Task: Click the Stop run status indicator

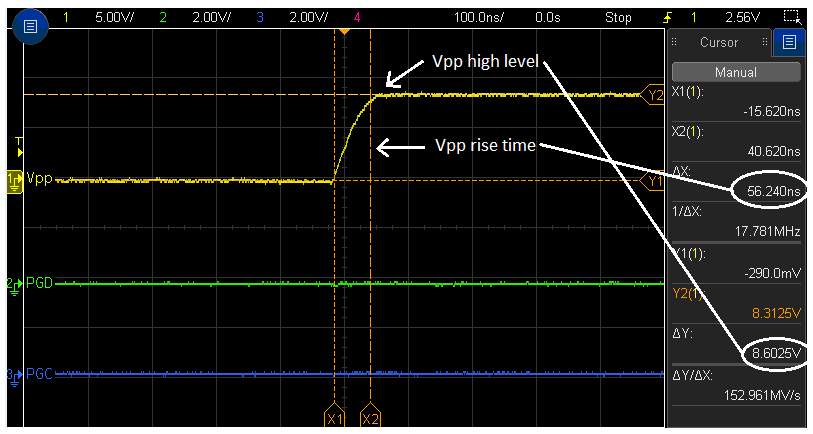Action: pyautogui.click(x=618, y=17)
